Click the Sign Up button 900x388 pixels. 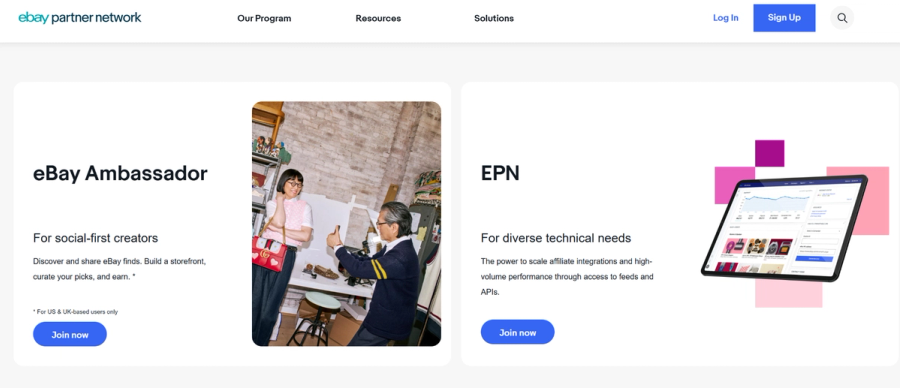point(784,18)
